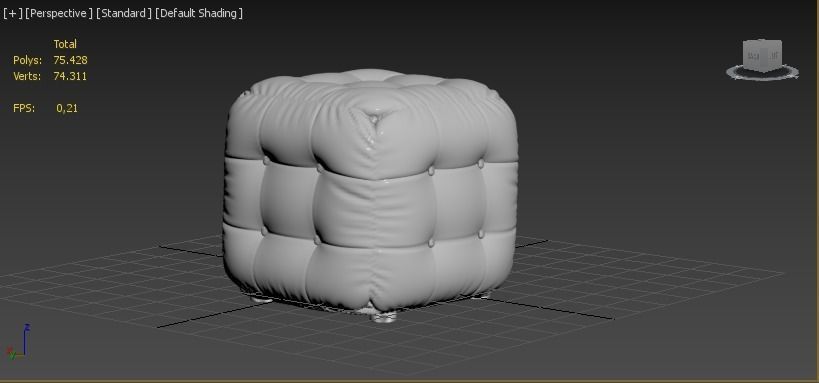Click the Verts count value 74.311
Viewport: 819px width, 383px height.
[x=70, y=76]
